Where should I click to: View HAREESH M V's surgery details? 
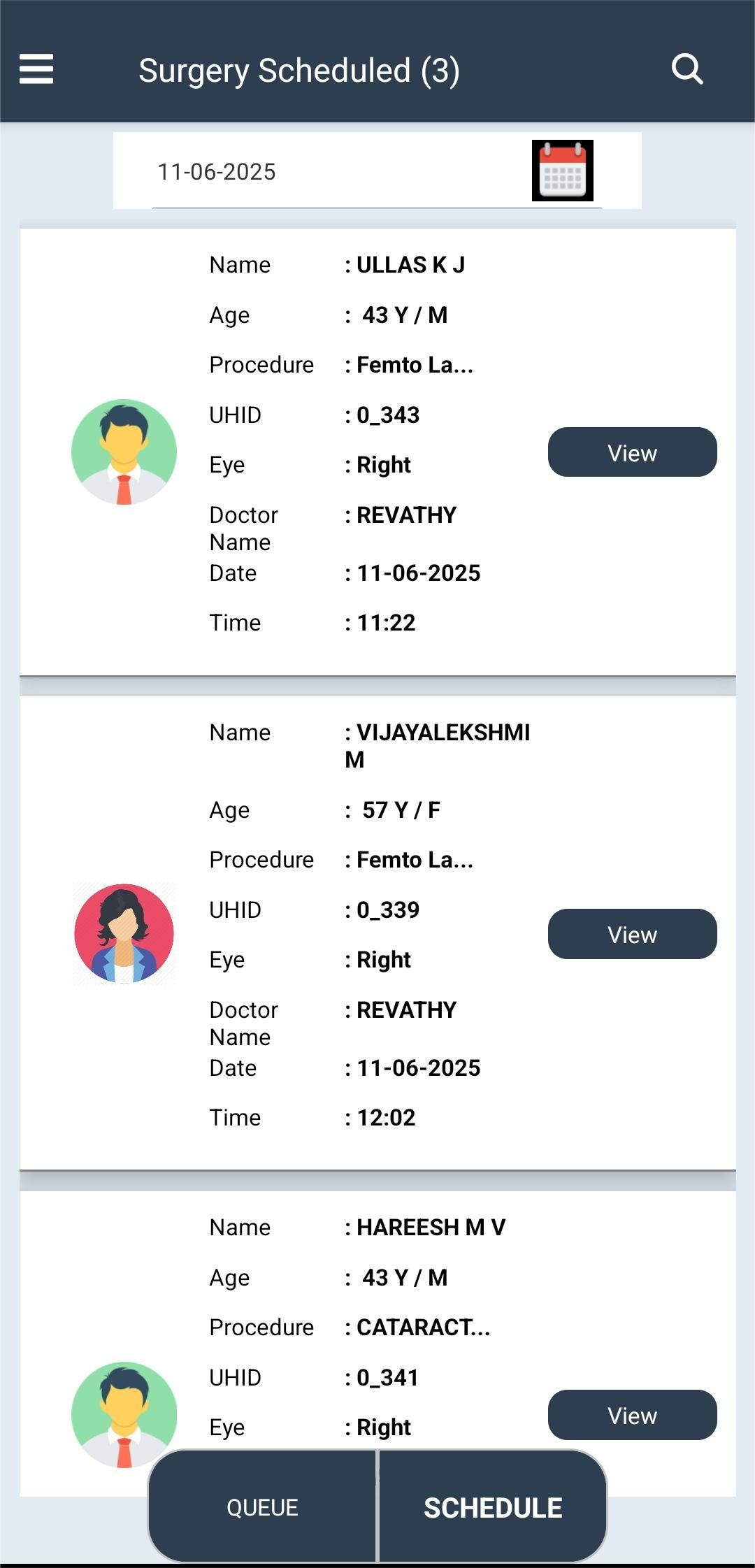(x=632, y=1415)
